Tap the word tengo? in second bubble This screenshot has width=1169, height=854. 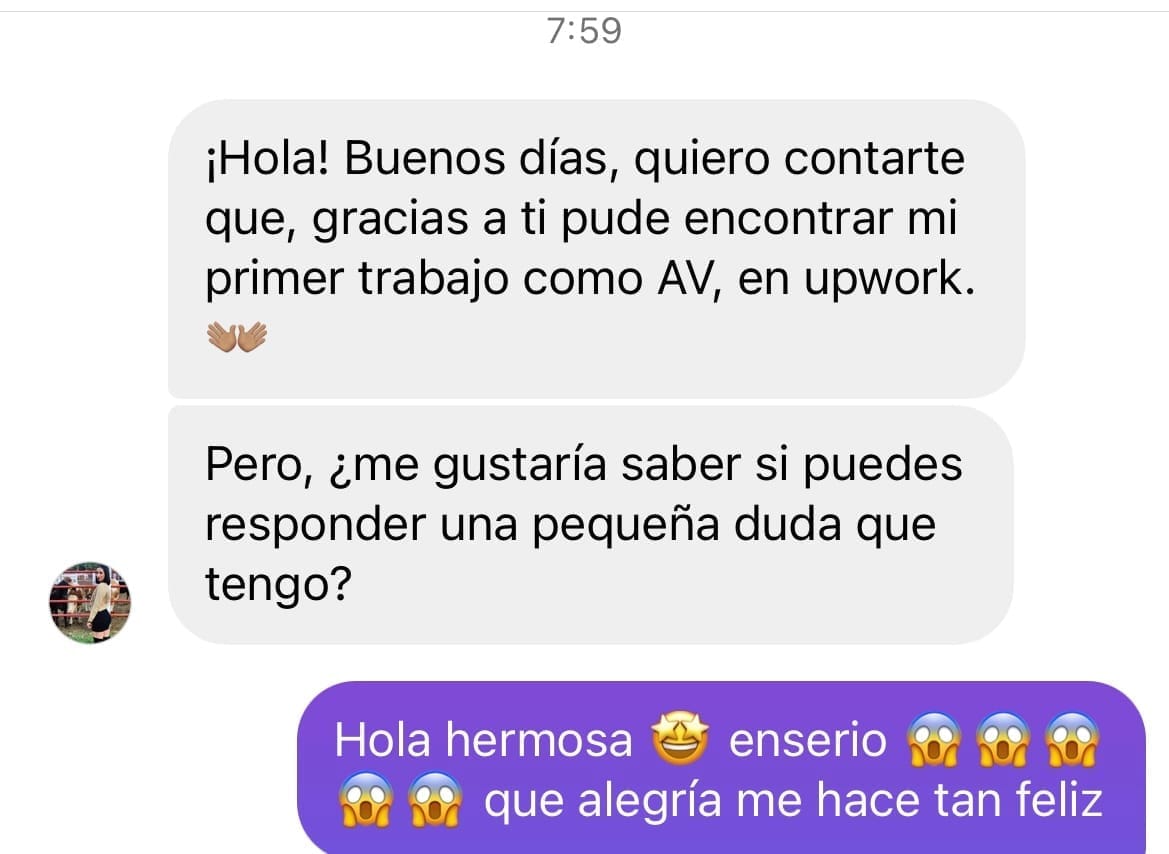pyautogui.click(x=278, y=585)
